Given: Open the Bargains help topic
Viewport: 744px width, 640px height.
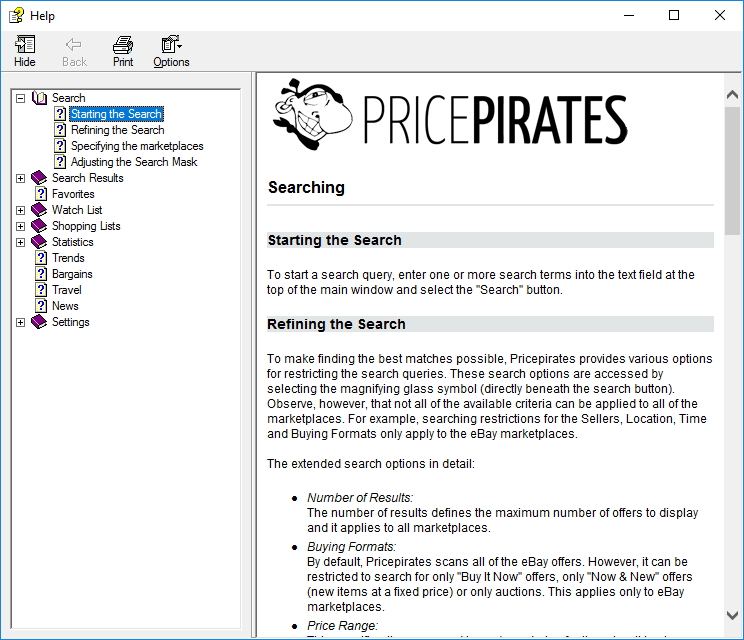Looking at the screenshot, I should 72,274.
